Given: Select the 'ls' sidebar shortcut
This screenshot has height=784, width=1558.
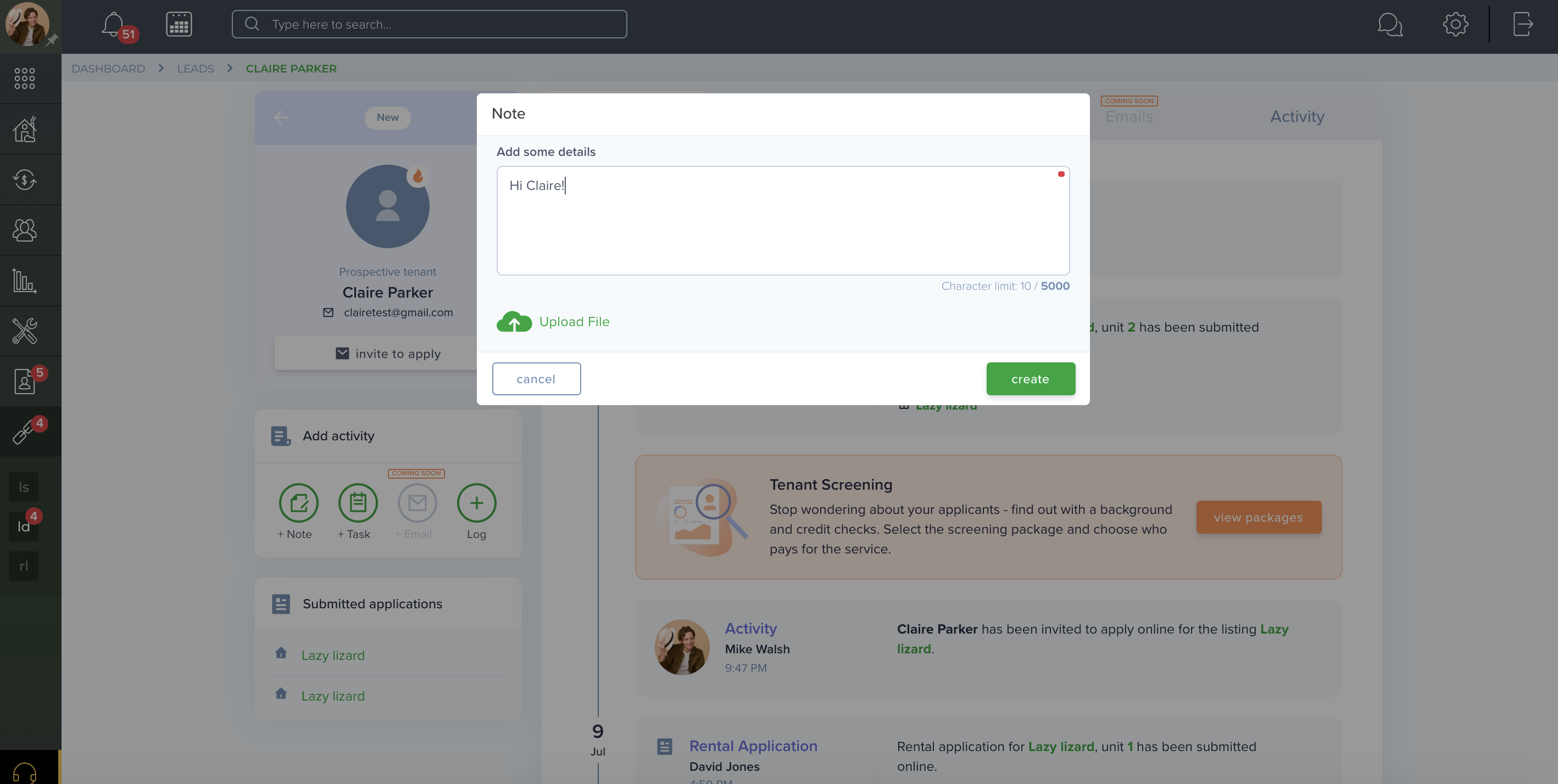Looking at the screenshot, I should coord(24,487).
